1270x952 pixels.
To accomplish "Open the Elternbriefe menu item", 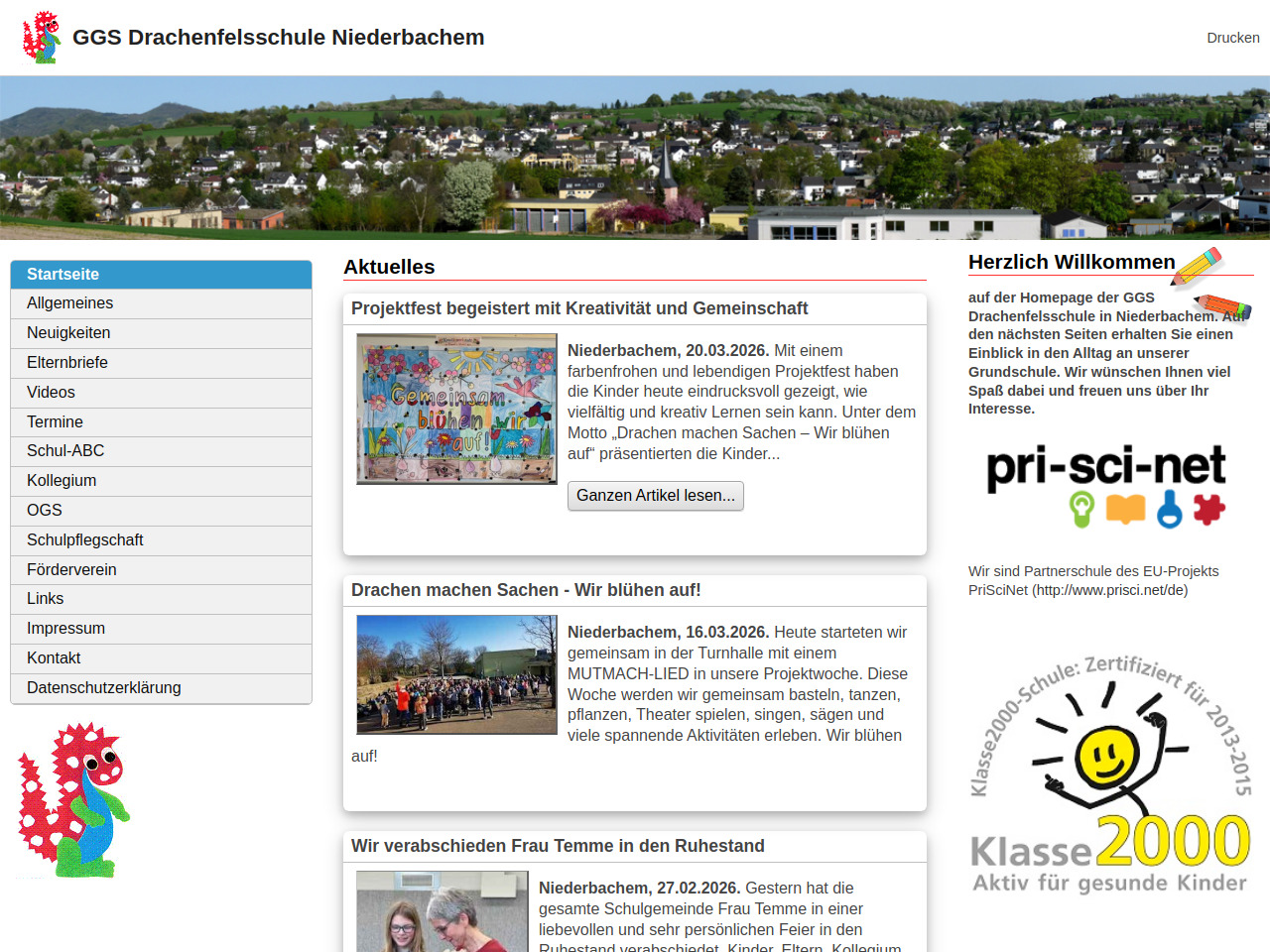I will point(67,363).
